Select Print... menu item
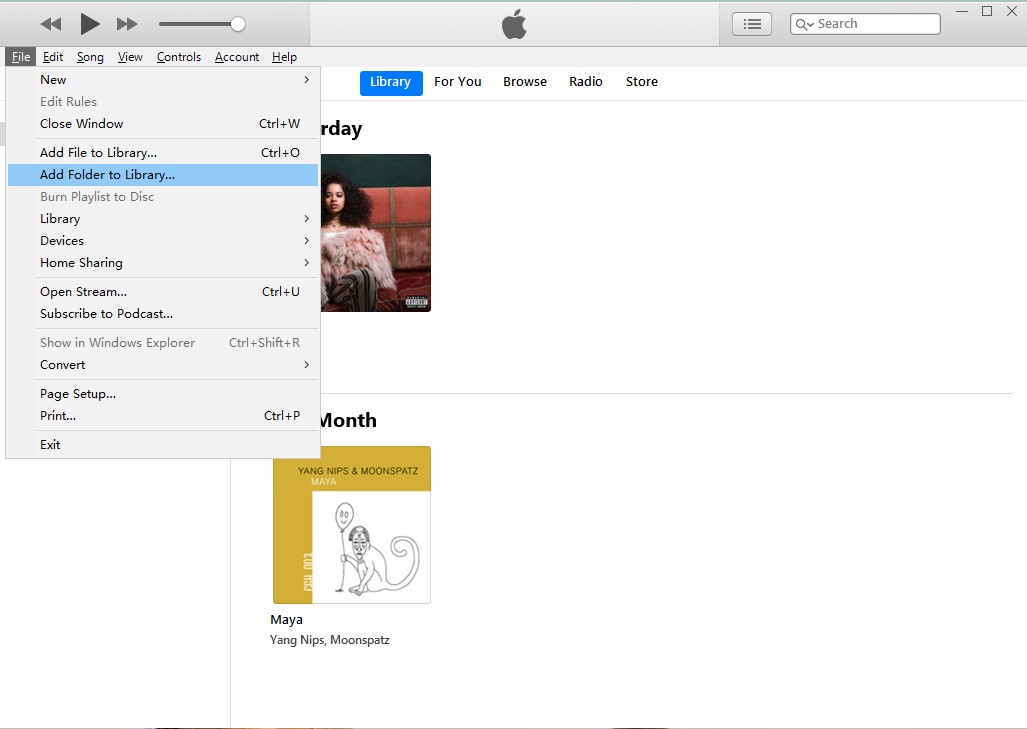Screen dimensions: 1027x729 coord(163,416)
